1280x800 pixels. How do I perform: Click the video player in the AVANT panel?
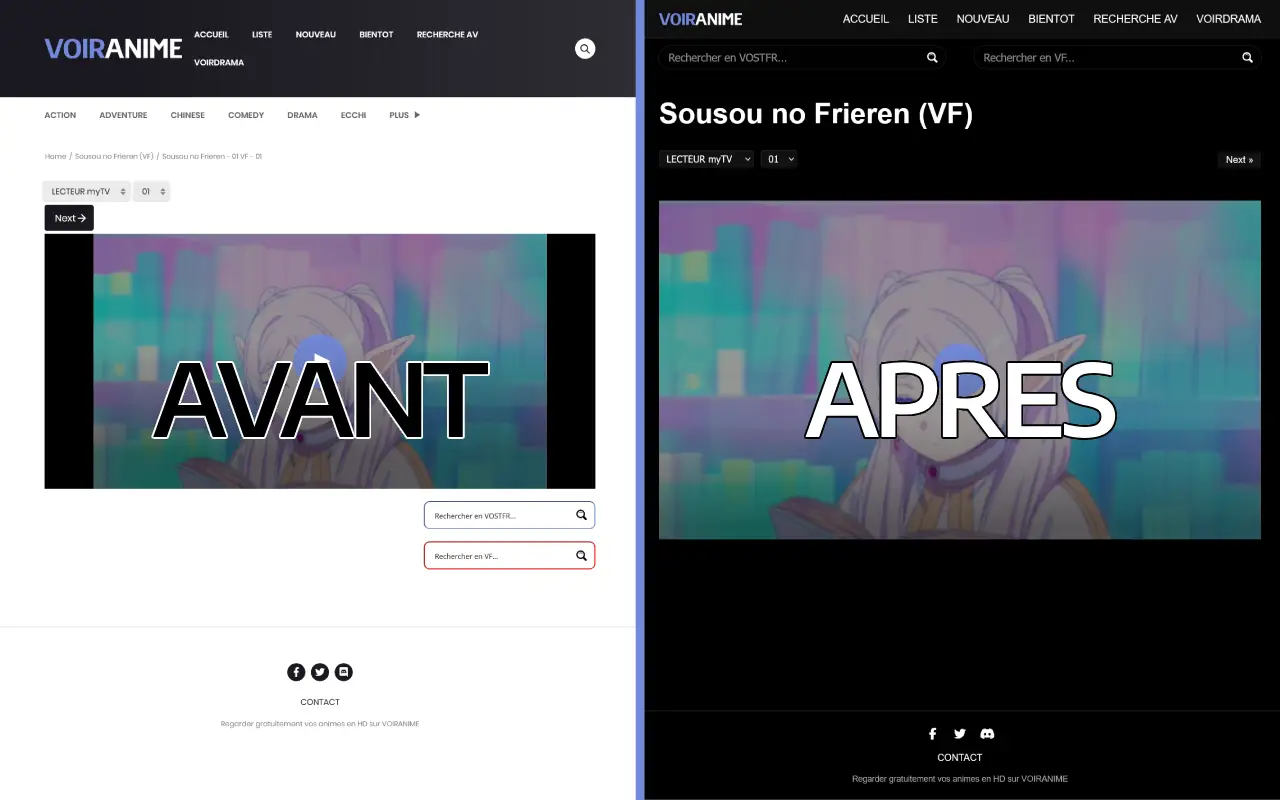click(320, 361)
